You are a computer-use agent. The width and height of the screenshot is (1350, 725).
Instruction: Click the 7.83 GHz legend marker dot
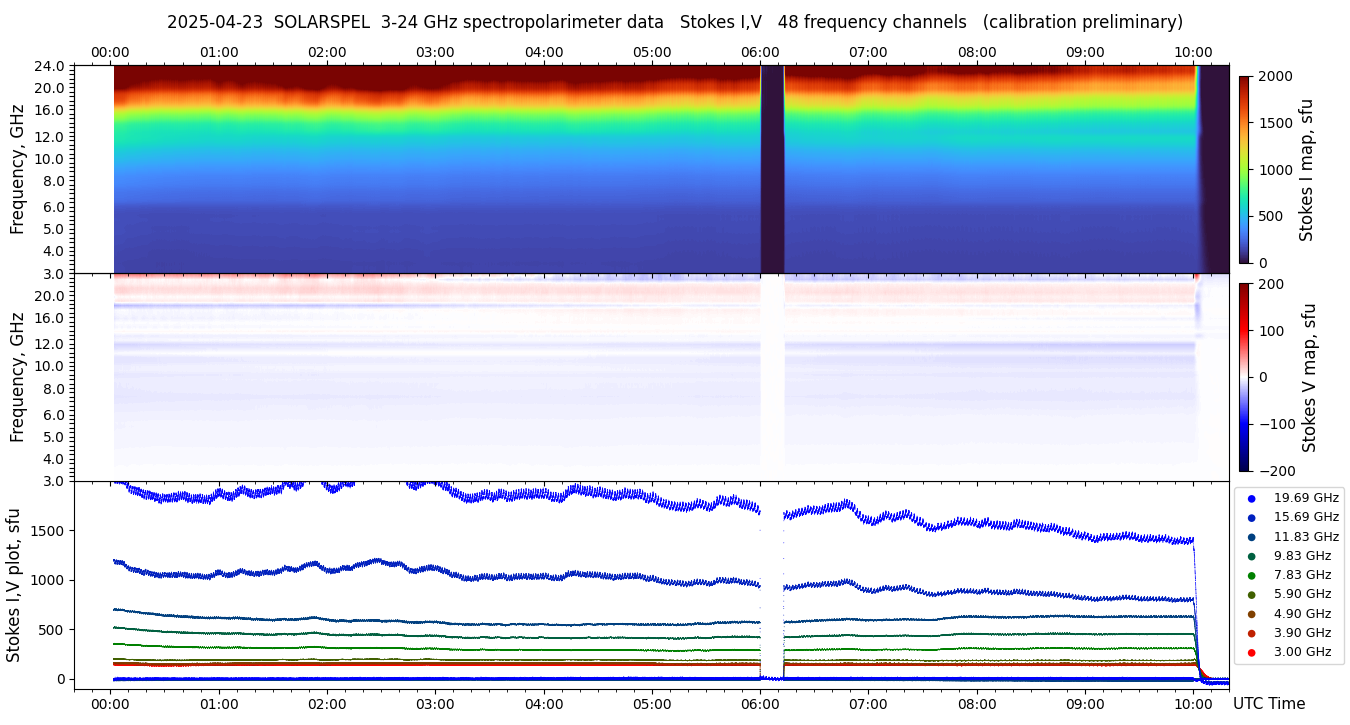(x=1251, y=575)
